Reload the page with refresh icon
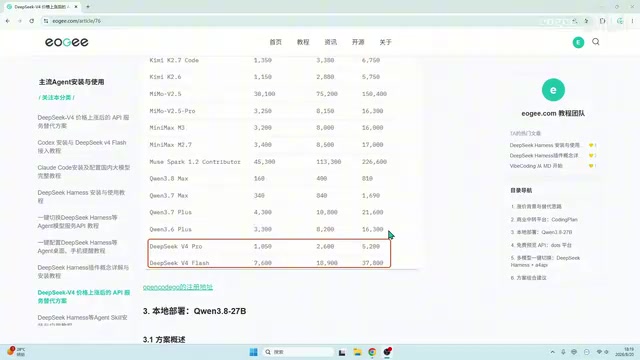The height and width of the screenshot is (360, 640). pos(31,21)
